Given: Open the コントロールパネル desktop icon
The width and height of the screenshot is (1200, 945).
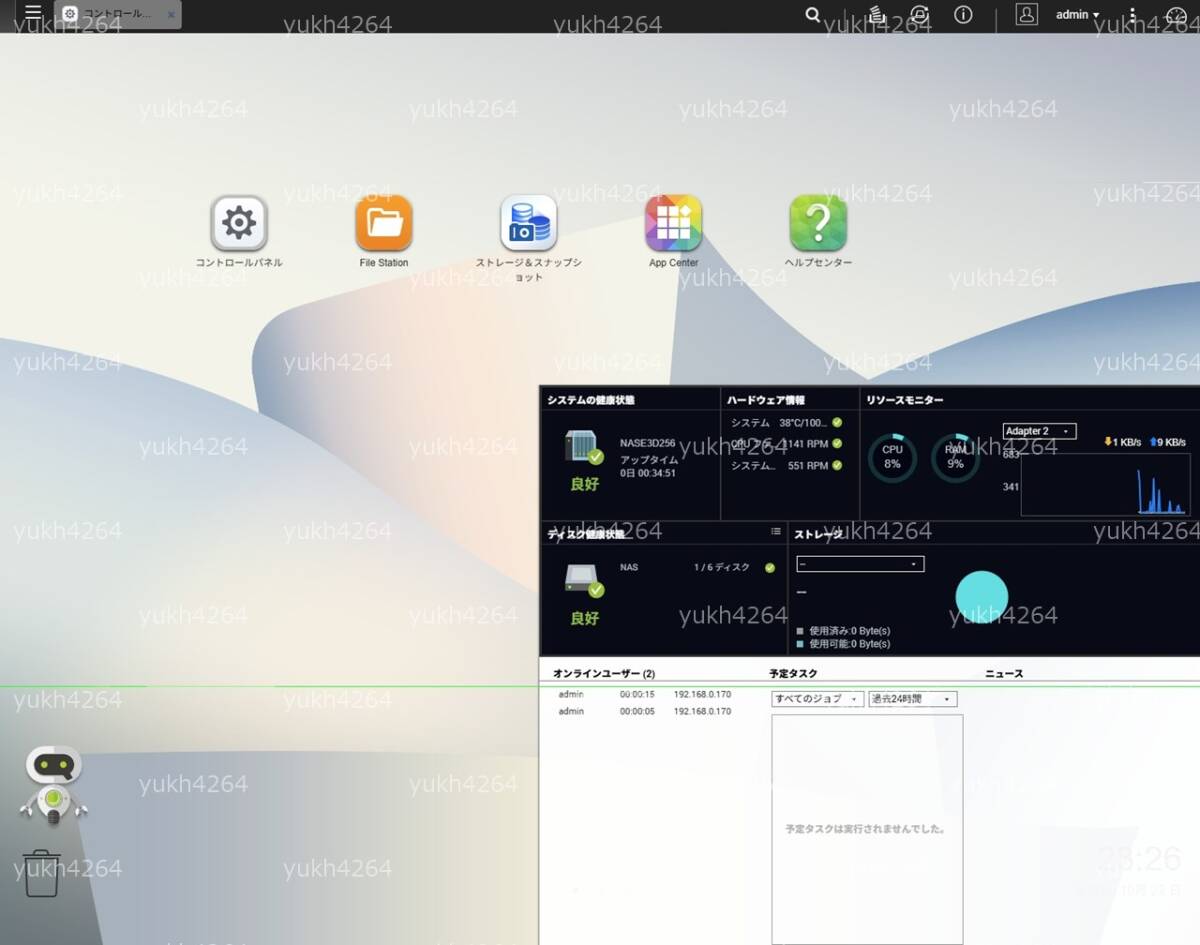Looking at the screenshot, I should [x=238, y=223].
